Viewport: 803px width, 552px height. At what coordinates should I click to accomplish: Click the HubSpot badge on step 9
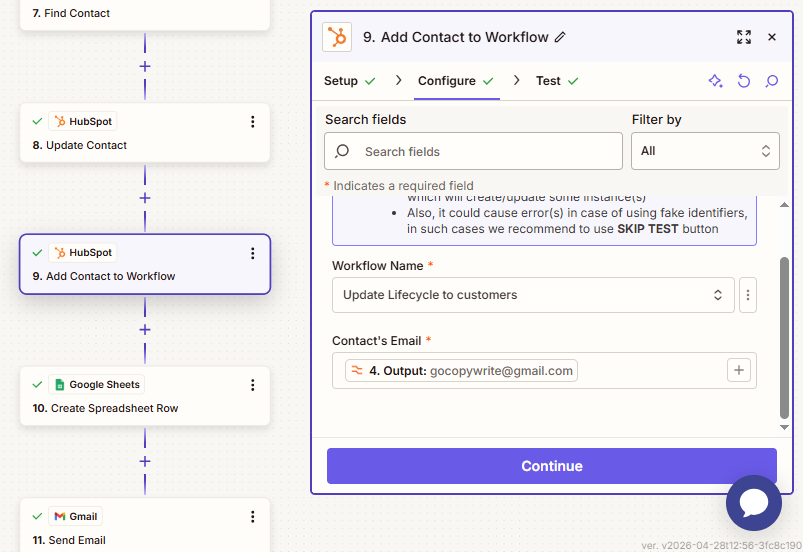click(x=83, y=253)
